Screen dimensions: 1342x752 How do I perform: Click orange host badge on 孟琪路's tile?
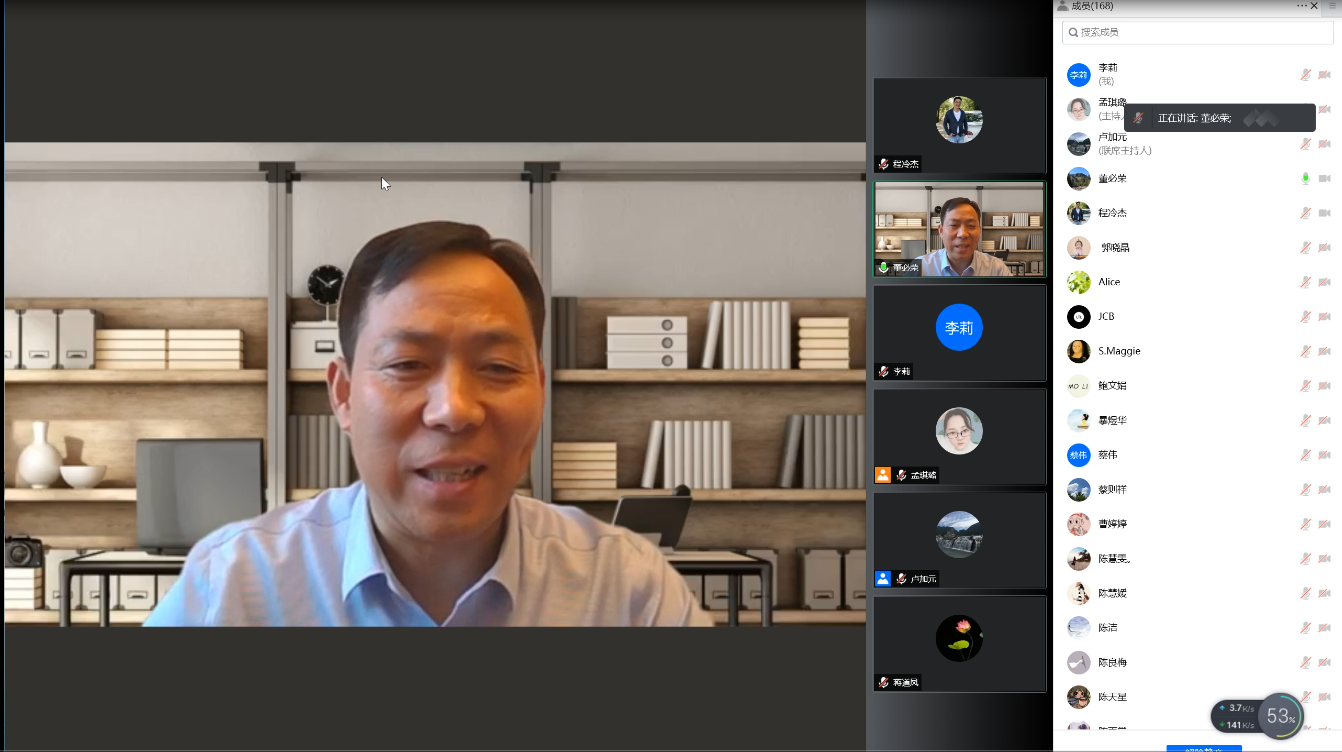[882, 475]
